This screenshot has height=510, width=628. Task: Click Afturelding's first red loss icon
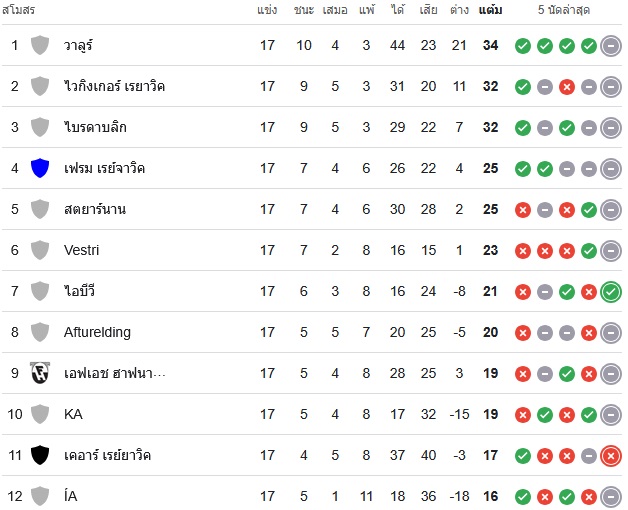point(523,333)
